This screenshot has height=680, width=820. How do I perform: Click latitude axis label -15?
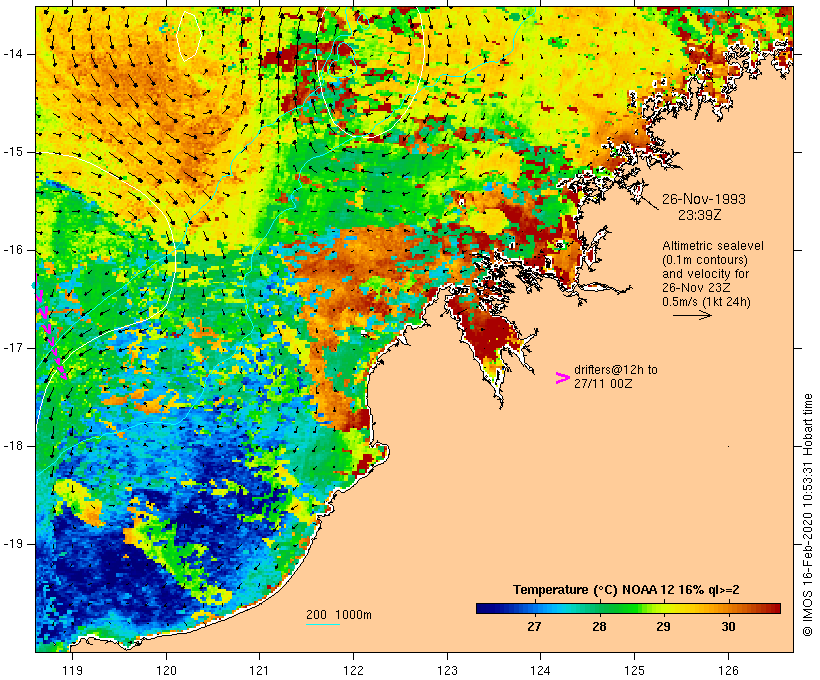pyautogui.click(x=13, y=152)
